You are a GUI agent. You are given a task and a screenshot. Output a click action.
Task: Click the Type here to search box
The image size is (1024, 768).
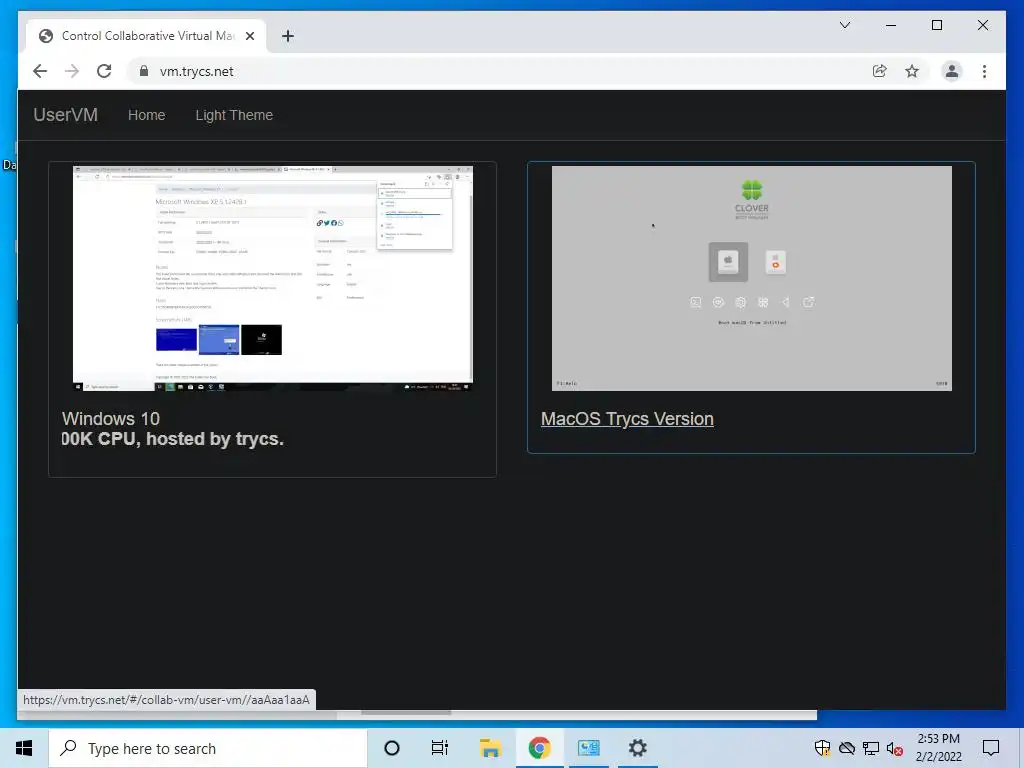[208, 748]
